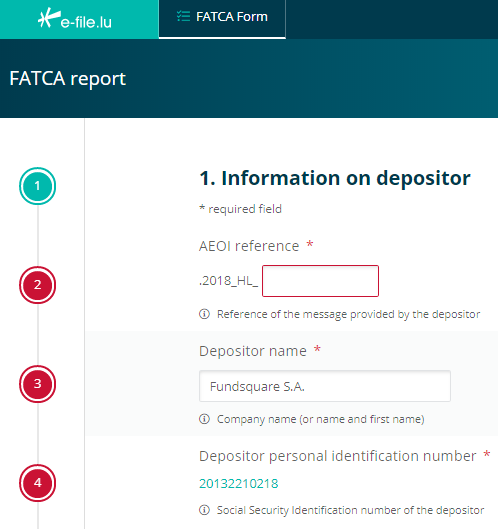The height and width of the screenshot is (529, 498).
Task: Click info icon beside Company name hint
Action: (204, 419)
